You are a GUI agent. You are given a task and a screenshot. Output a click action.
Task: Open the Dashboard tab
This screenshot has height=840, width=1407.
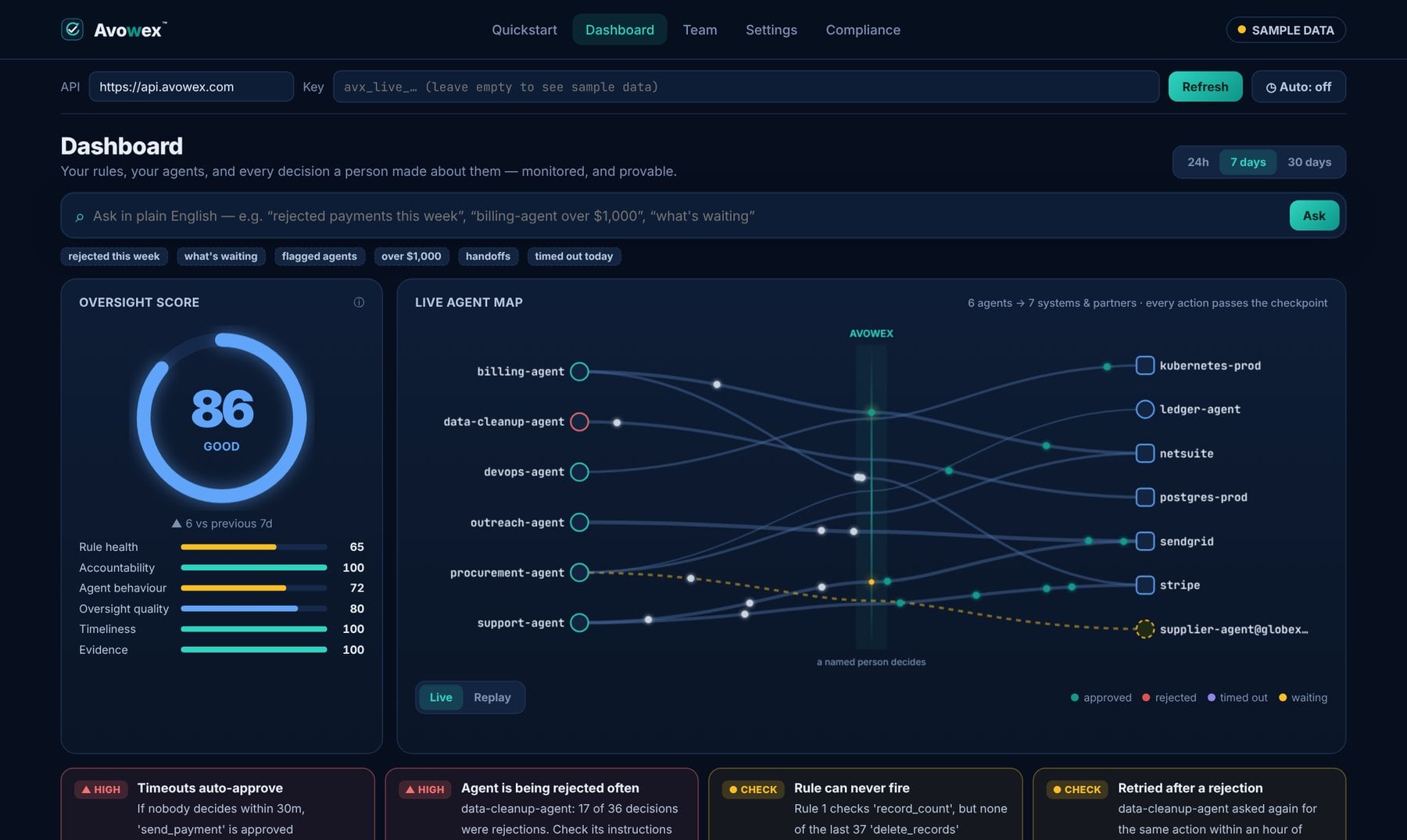click(x=620, y=30)
